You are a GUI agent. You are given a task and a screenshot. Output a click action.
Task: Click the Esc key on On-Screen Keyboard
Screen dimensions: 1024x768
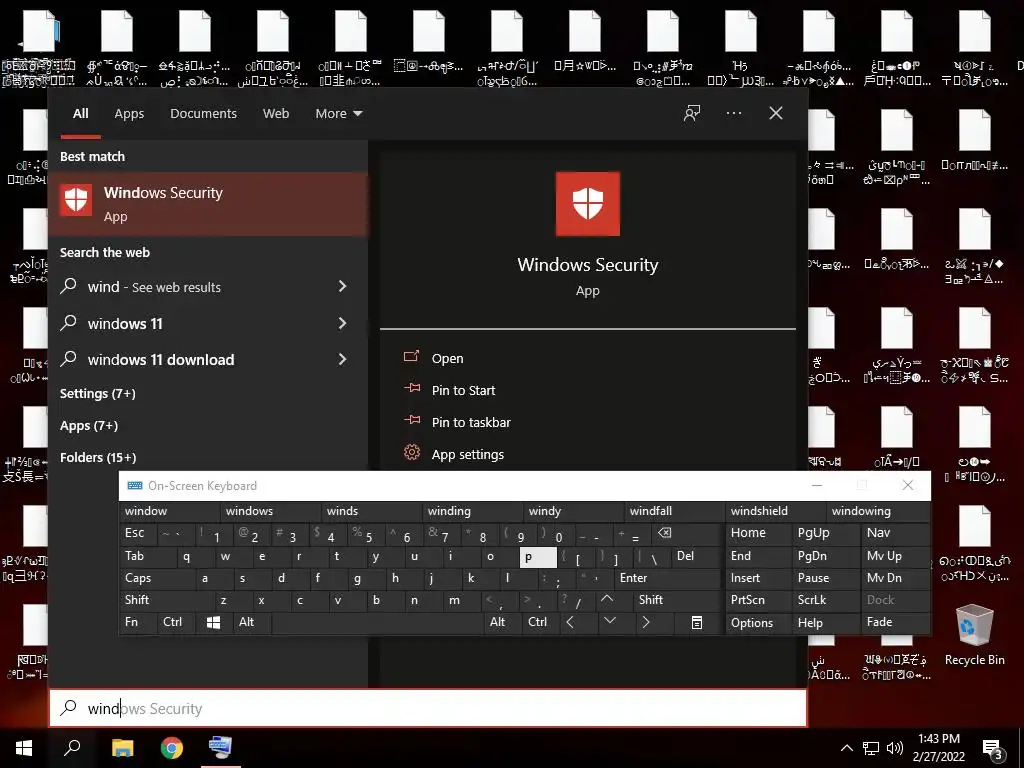pos(138,533)
